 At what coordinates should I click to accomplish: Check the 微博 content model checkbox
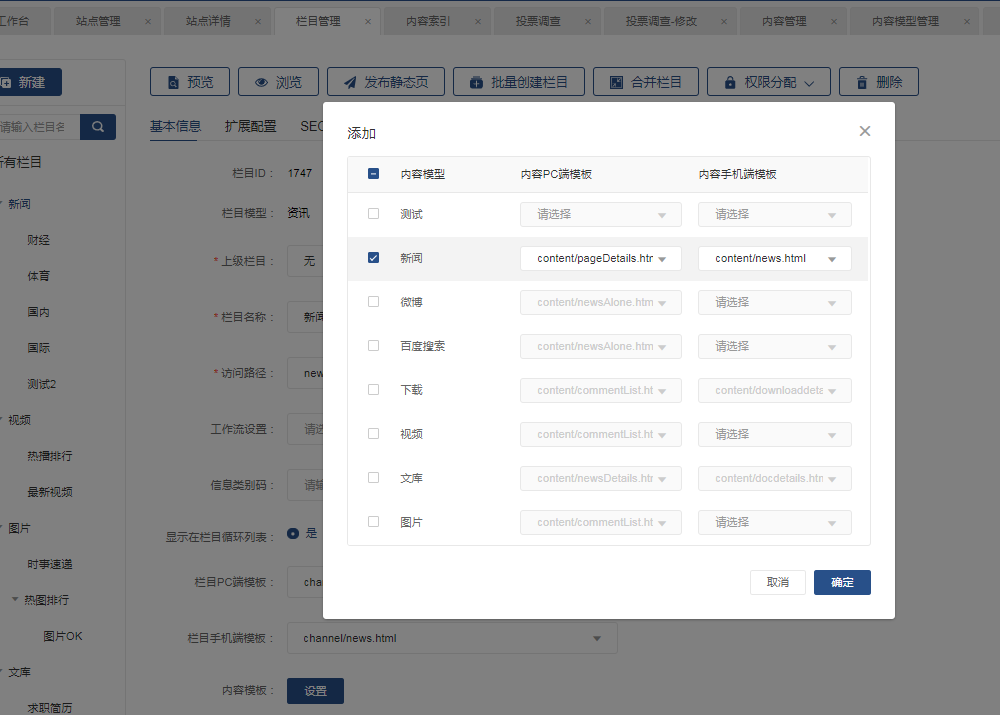pyautogui.click(x=374, y=302)
